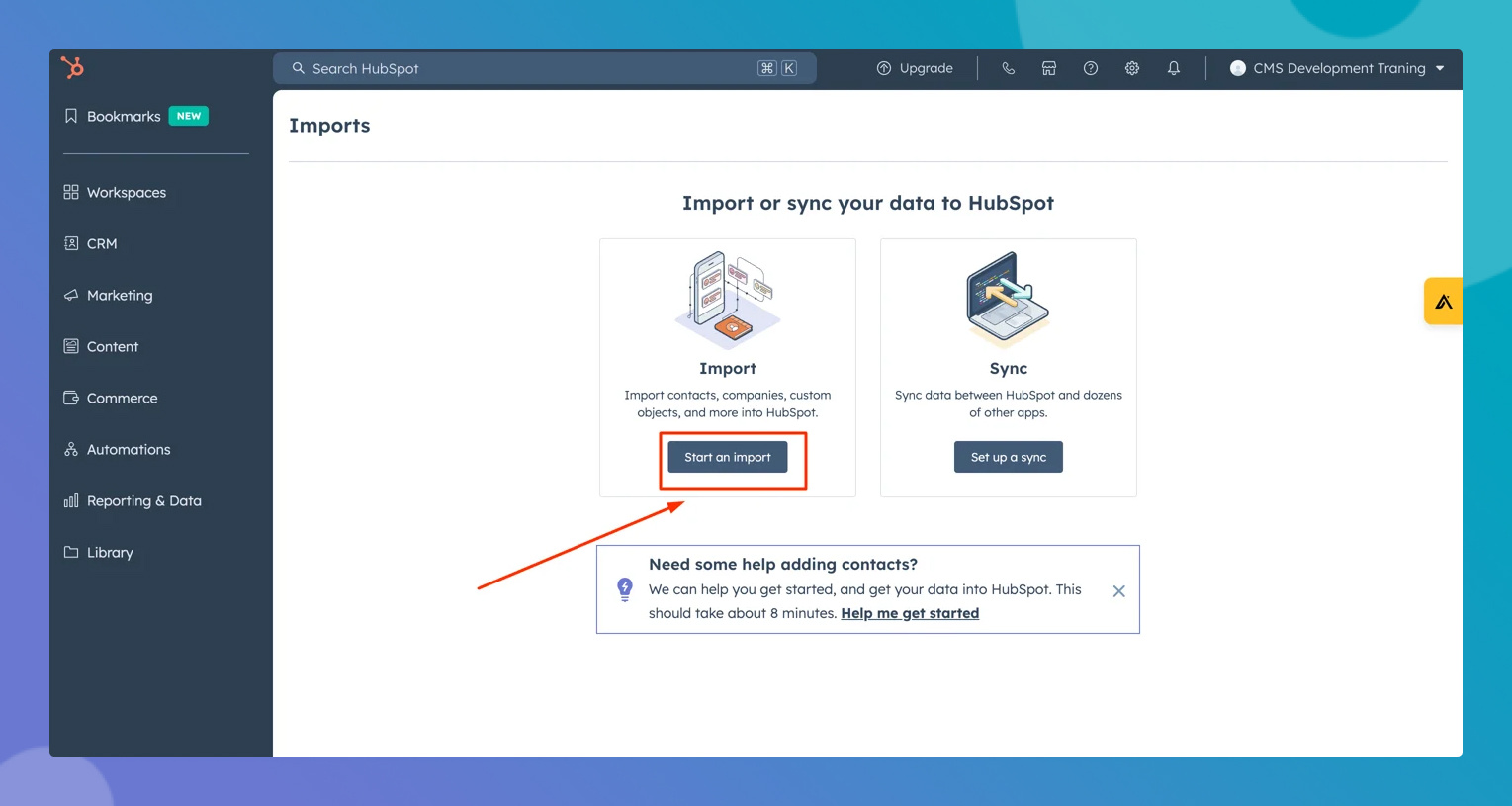Image resolution: width=1512 pixels, height=806 pixels.
Task: Click the Bookmarks icon in sidebar
Action: point(71,116)
